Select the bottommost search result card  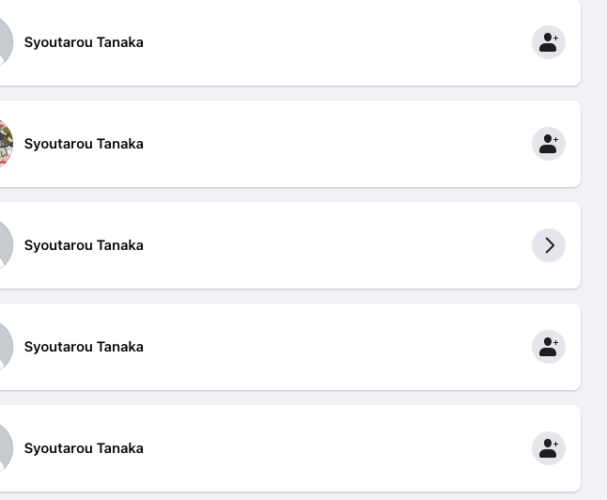click(290, 448)
